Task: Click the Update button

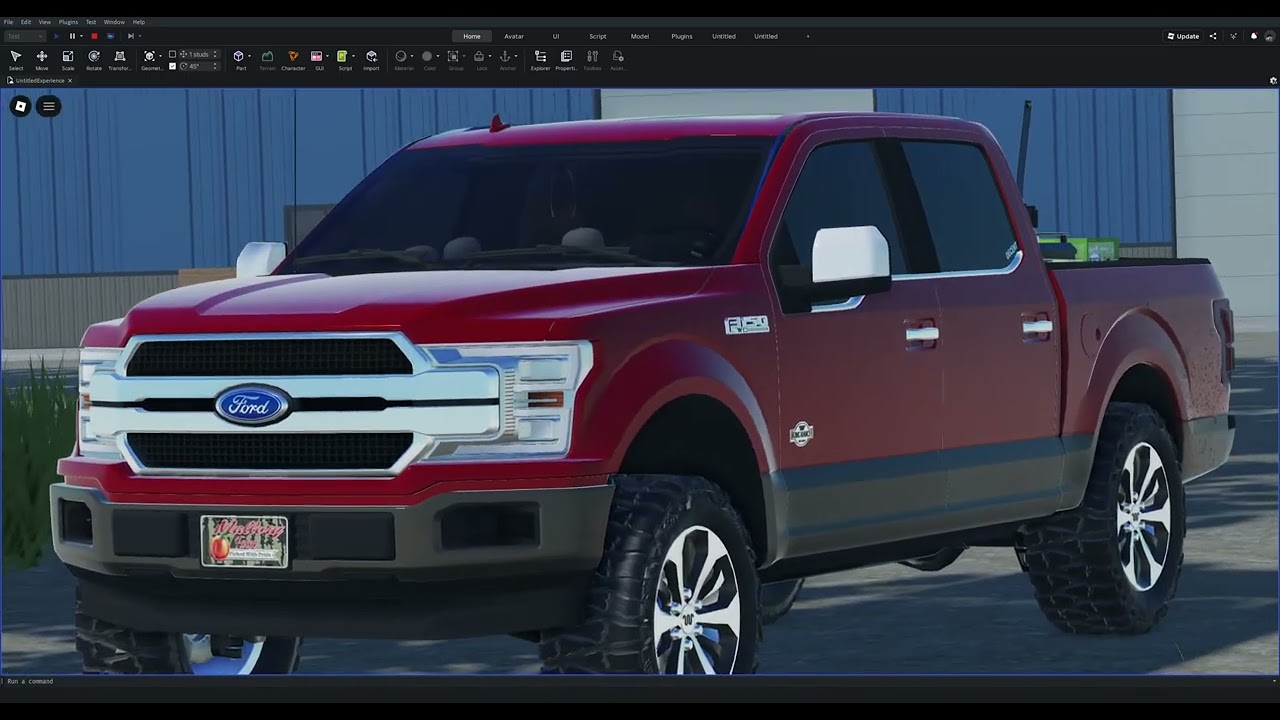Action: point(1183,36)
